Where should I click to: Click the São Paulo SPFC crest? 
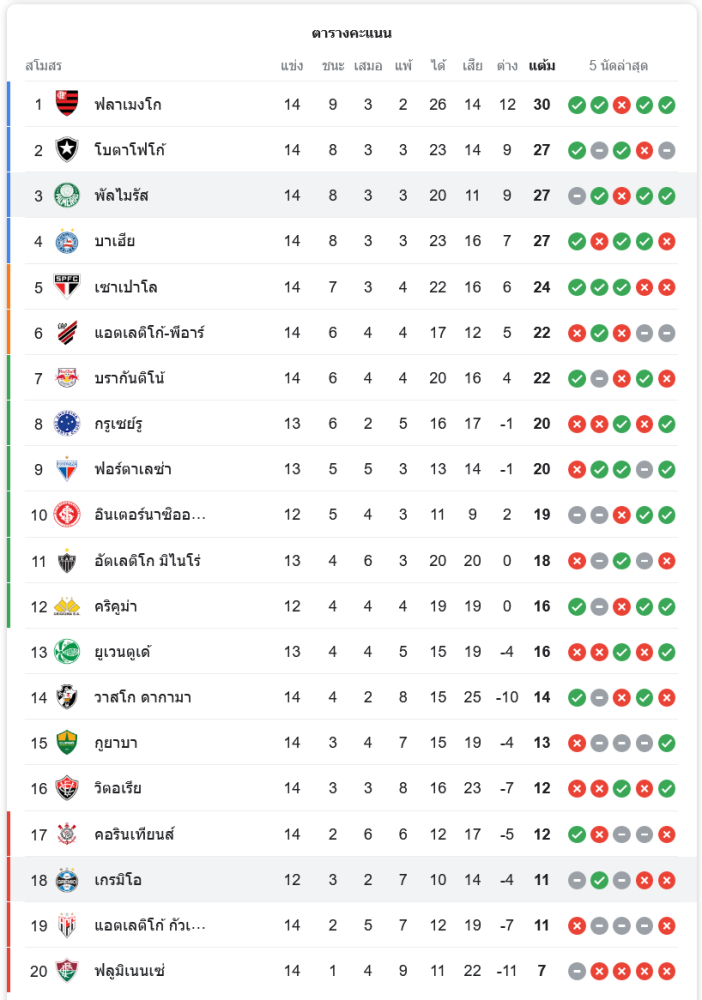click(67, 287)
